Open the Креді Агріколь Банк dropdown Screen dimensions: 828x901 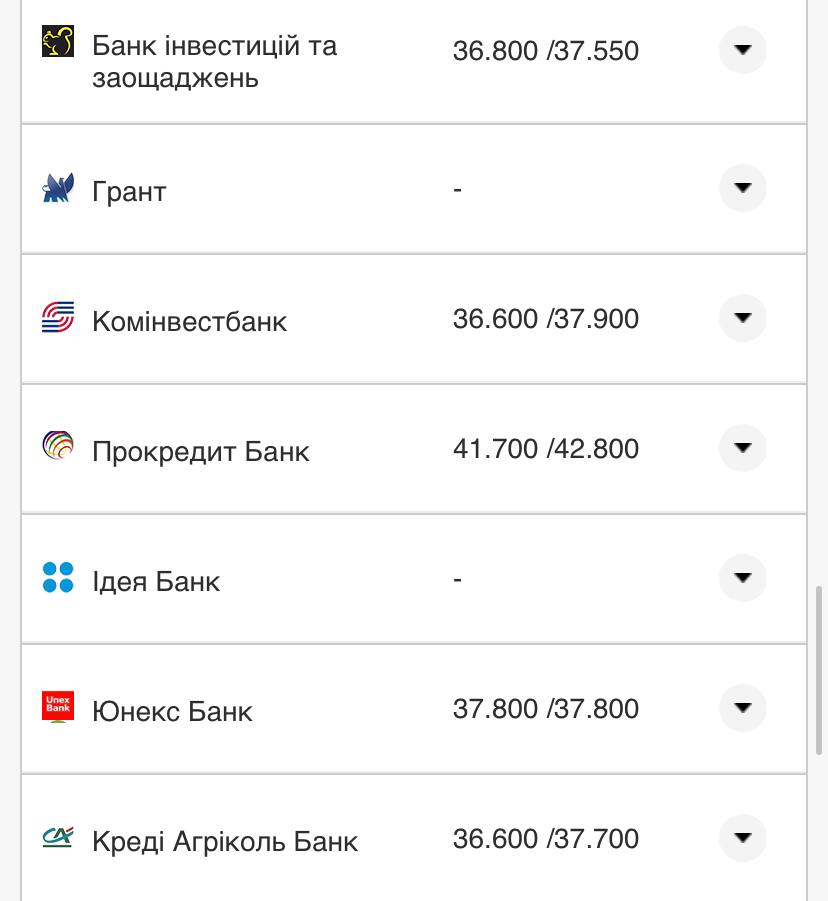(742, 838)
